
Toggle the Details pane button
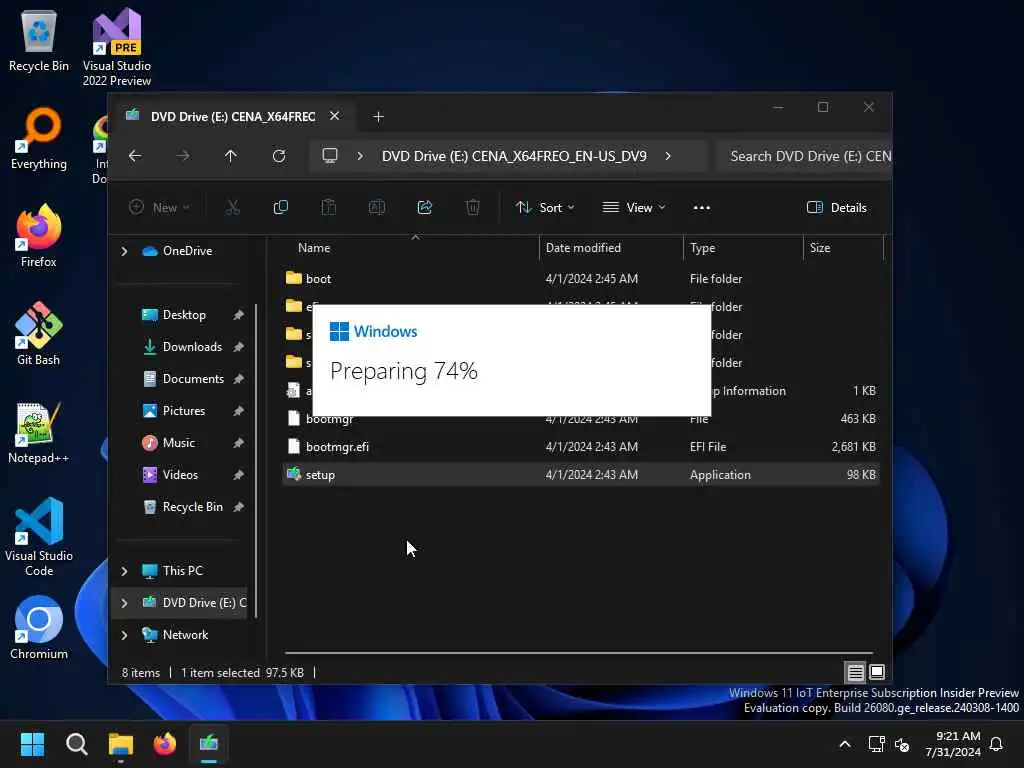tap(837, 208)
